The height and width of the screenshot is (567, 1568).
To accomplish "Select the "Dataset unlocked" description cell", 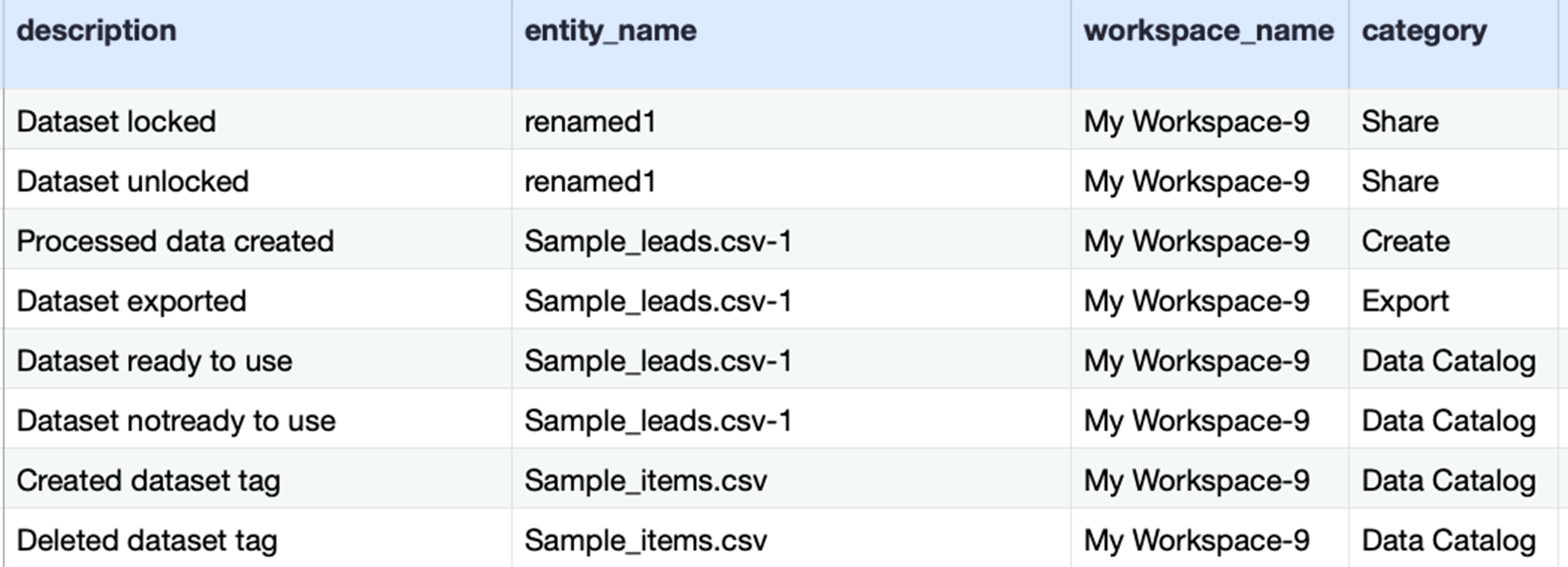I will coord(133,181).
